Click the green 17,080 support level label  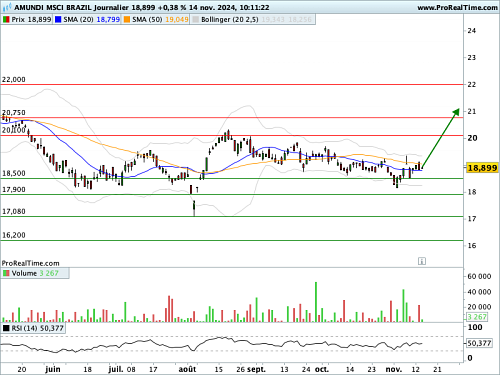coord(14,211)
